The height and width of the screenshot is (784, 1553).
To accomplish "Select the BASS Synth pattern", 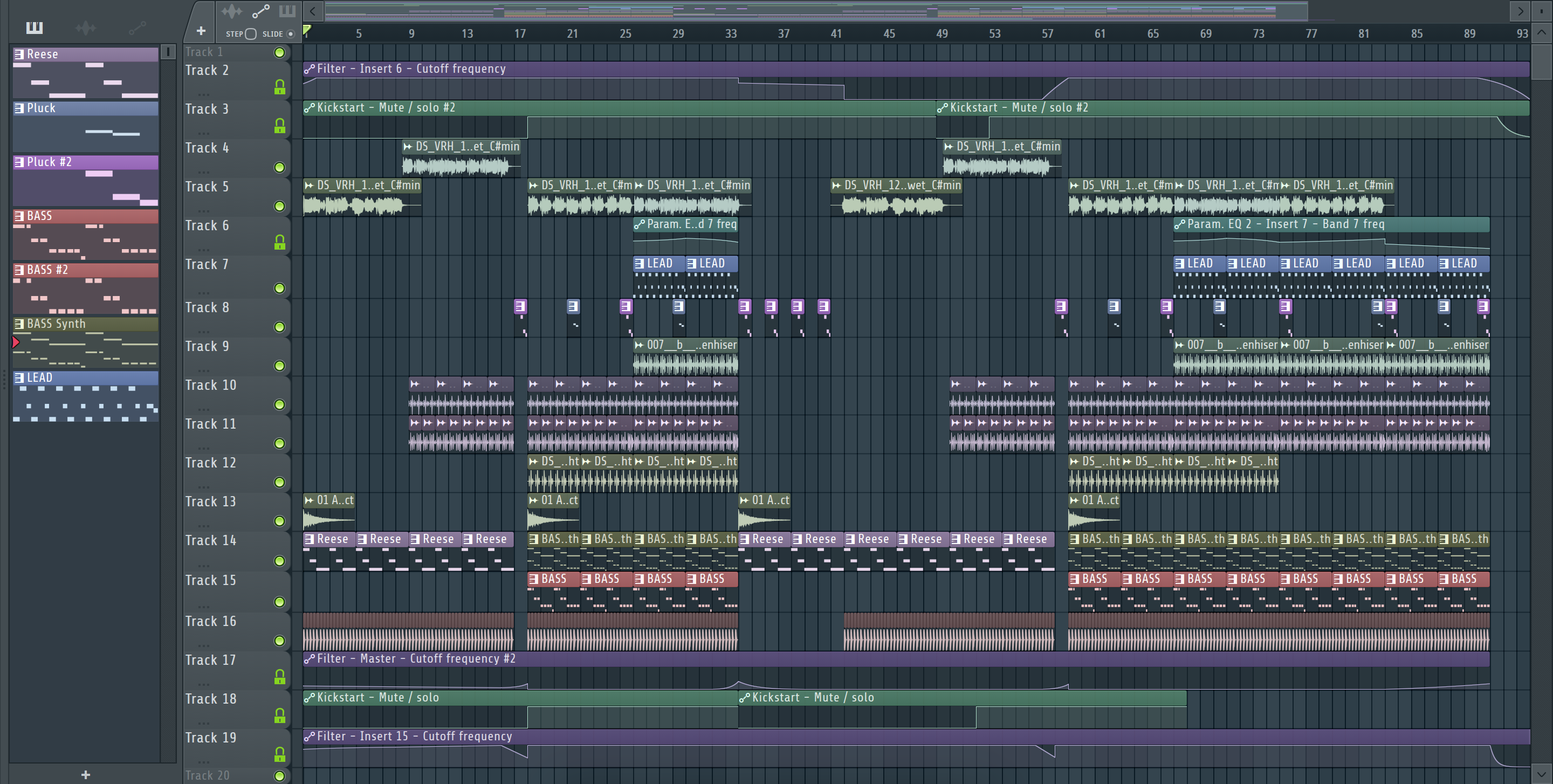I will [86, 342].
